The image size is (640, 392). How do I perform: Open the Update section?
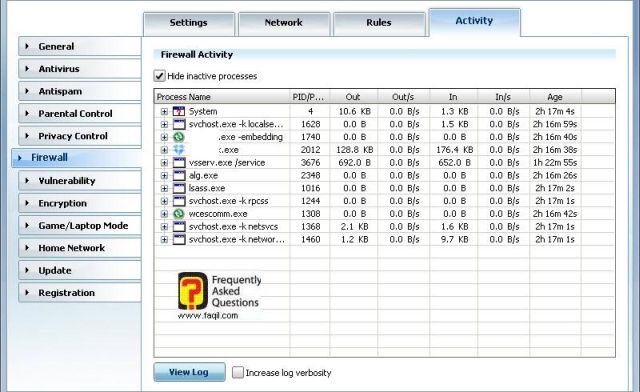pos(80,270)
